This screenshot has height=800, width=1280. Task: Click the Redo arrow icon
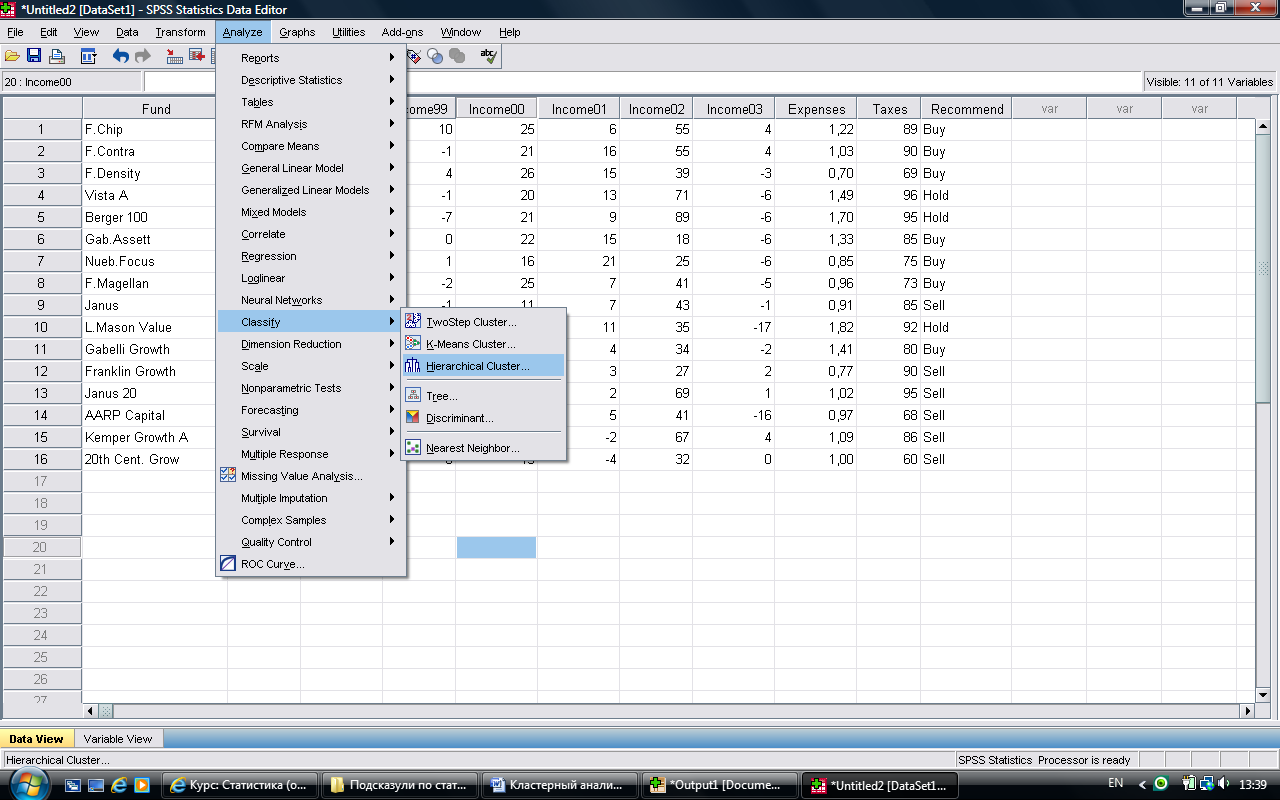tap(143, 56)
